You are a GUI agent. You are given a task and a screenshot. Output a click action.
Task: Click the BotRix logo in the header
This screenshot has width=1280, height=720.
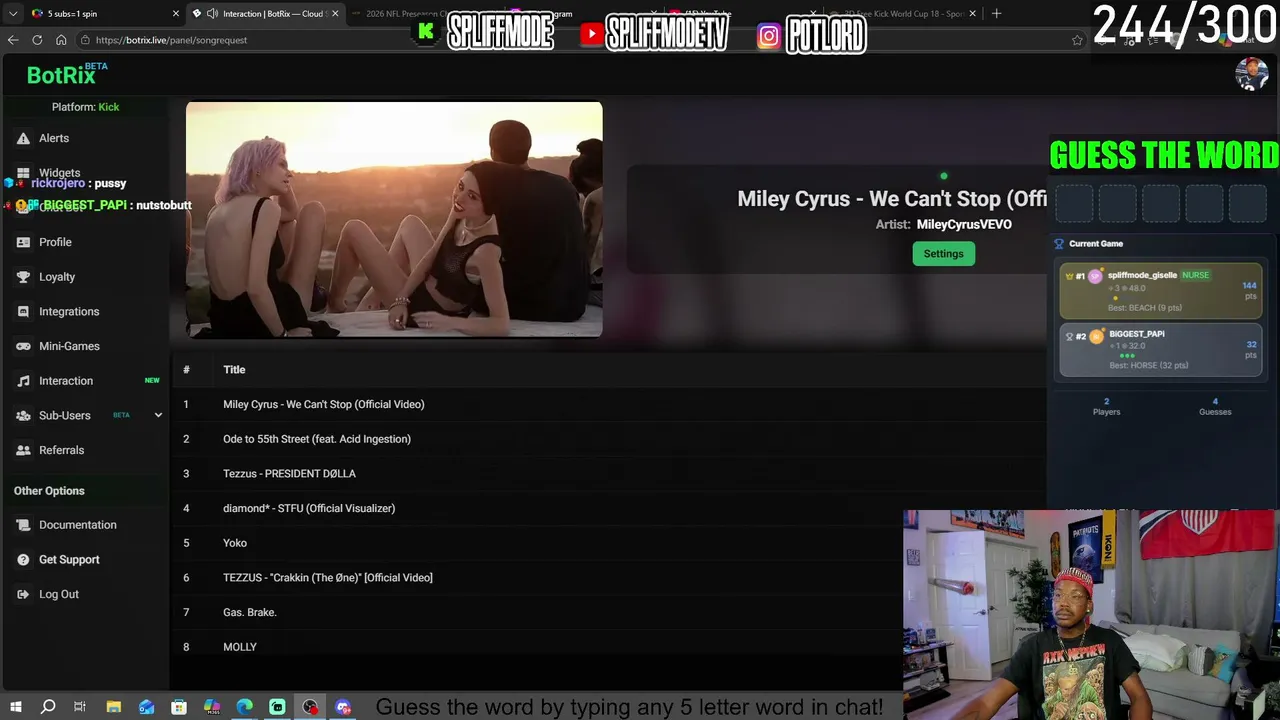[x=67, y=74]
